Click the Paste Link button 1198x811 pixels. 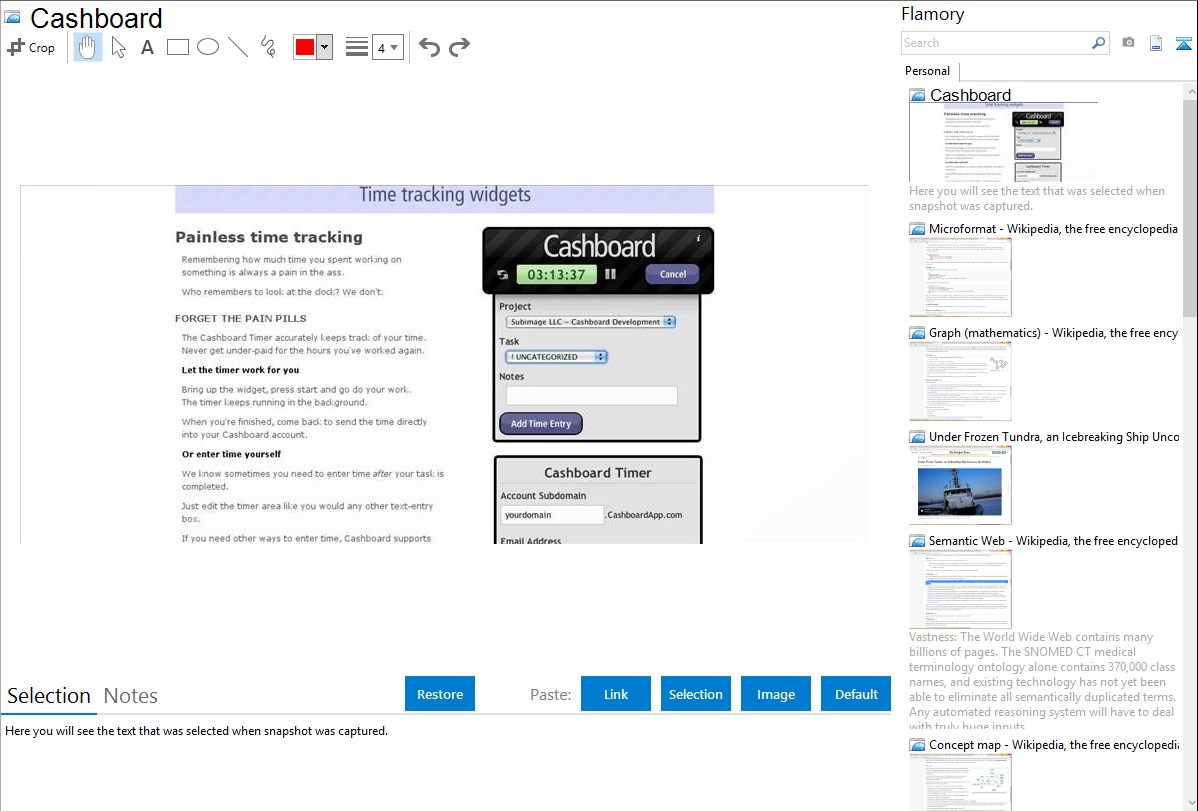click(616, 694)
